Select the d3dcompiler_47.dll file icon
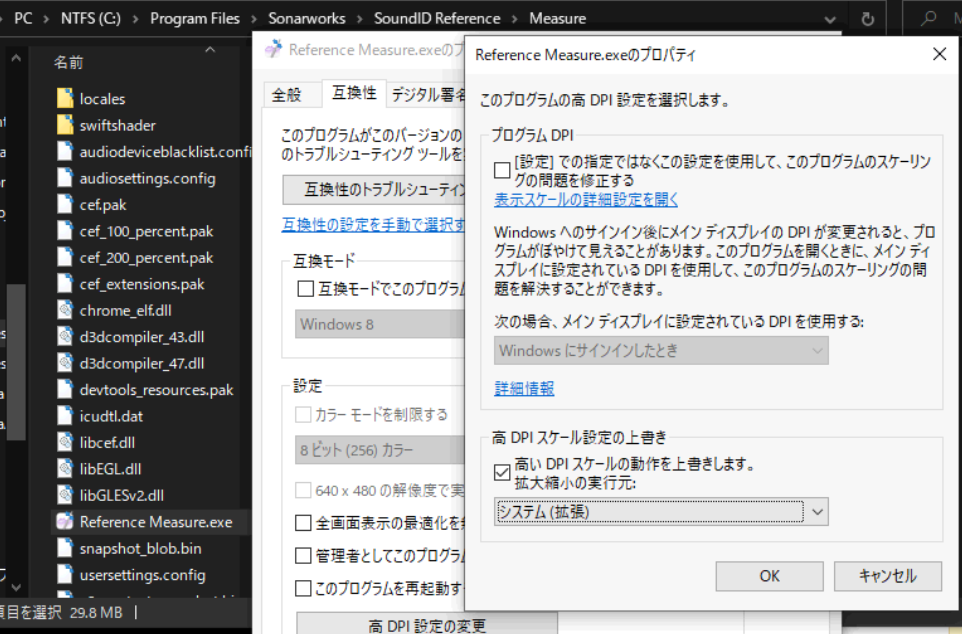 pos(65,363)
